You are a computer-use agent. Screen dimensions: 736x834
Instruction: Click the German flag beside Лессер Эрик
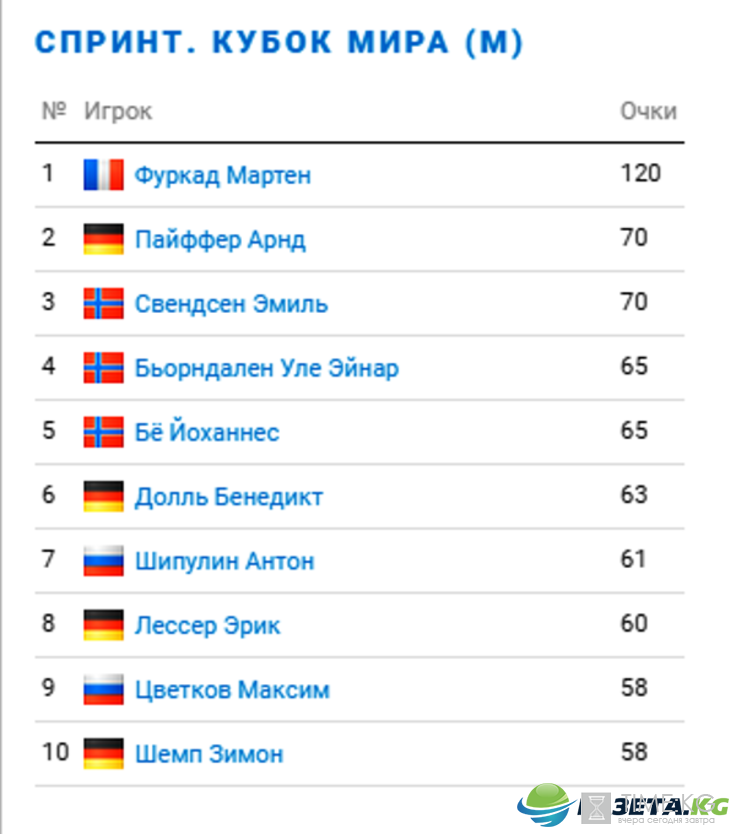(104, 625)
